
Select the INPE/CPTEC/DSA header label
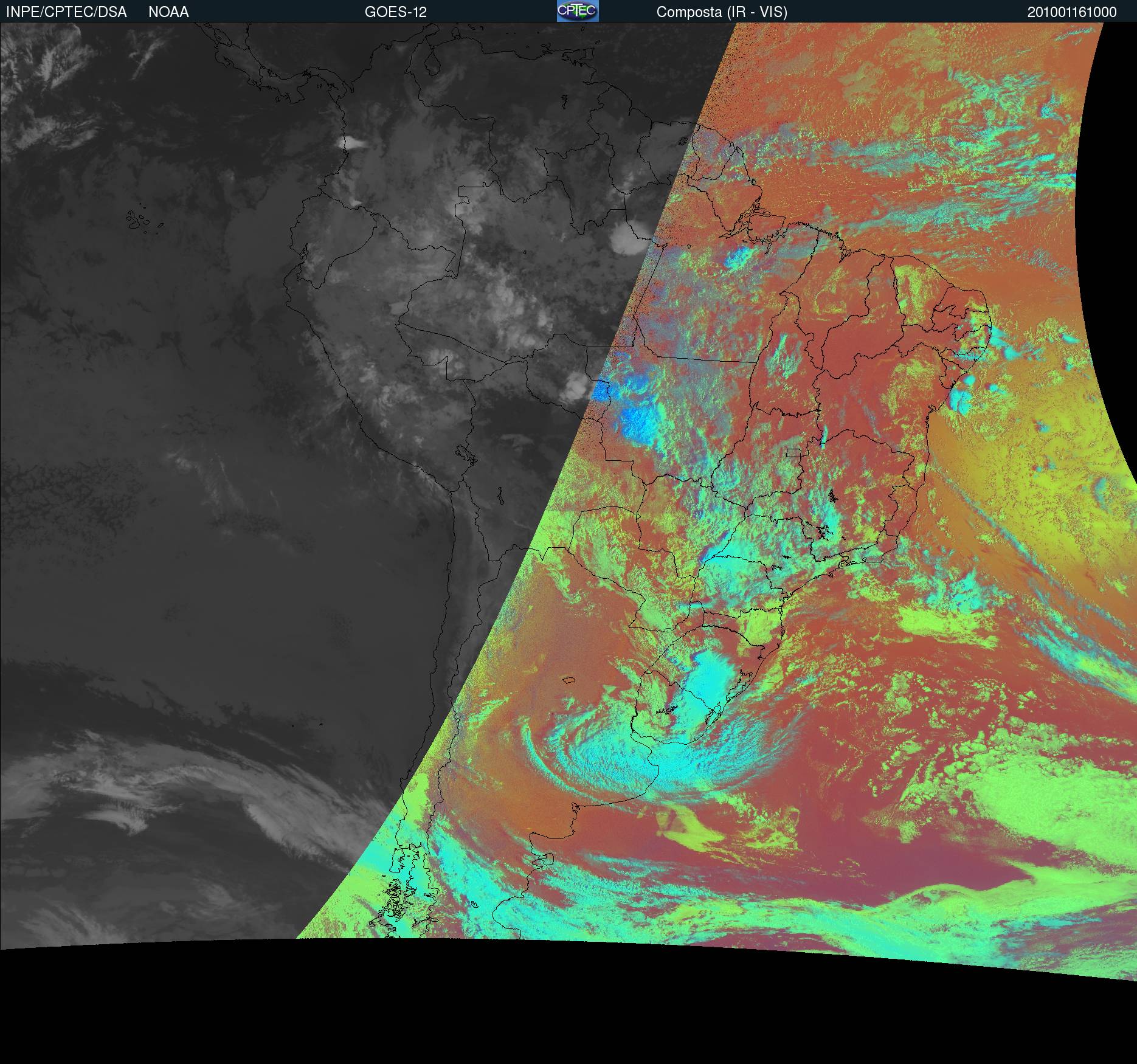point(66,12)
